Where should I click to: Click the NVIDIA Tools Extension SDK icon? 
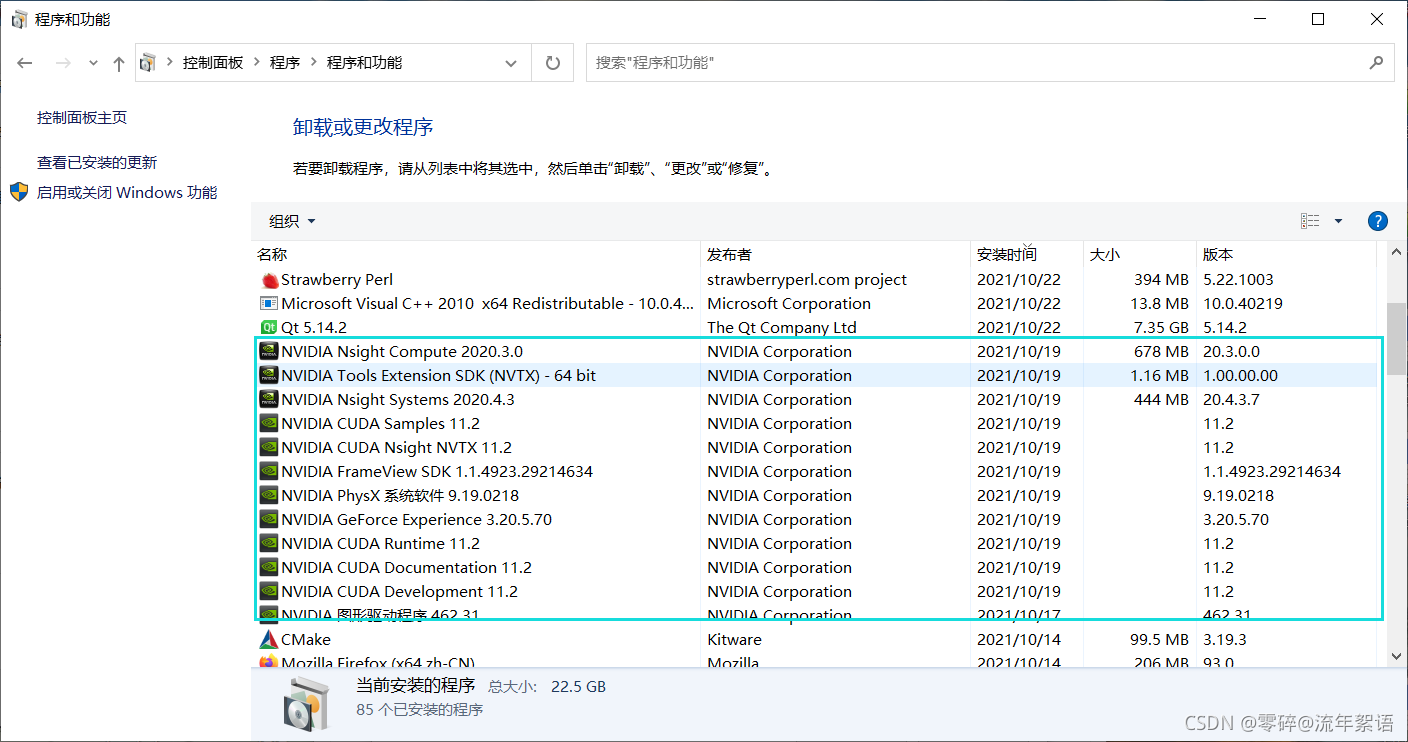(x=268, y=376)
